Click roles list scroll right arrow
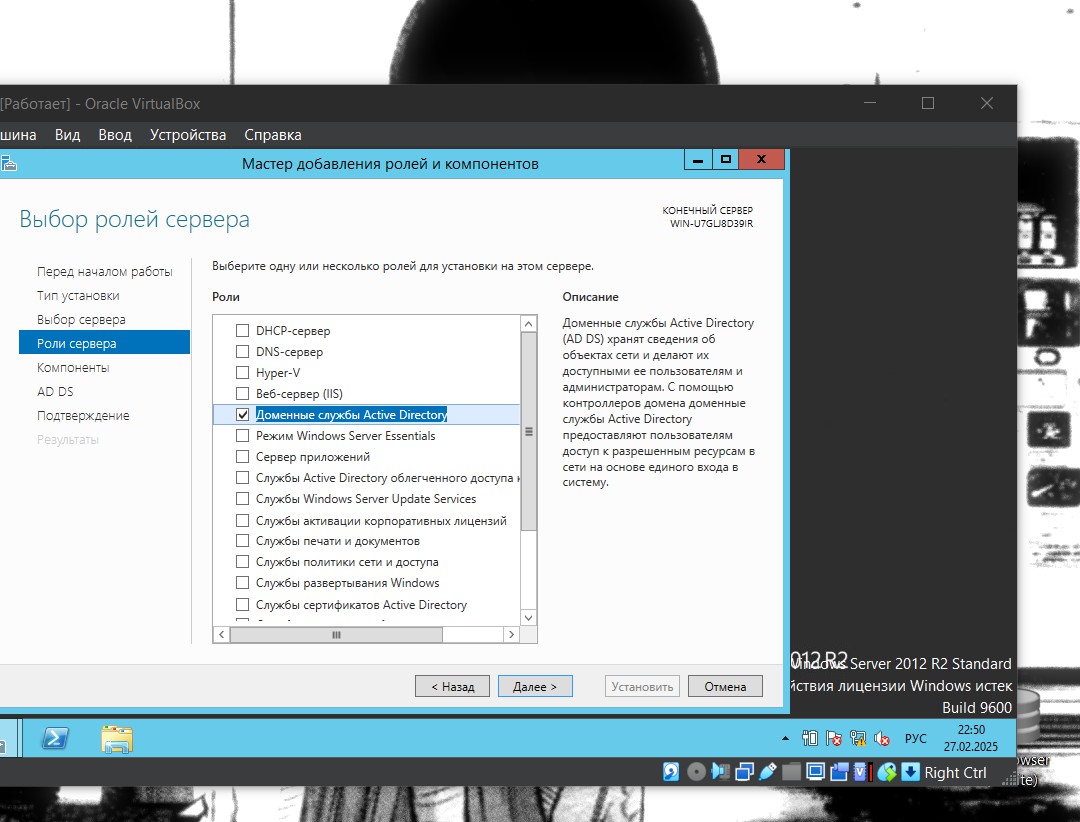 (511, 635)
